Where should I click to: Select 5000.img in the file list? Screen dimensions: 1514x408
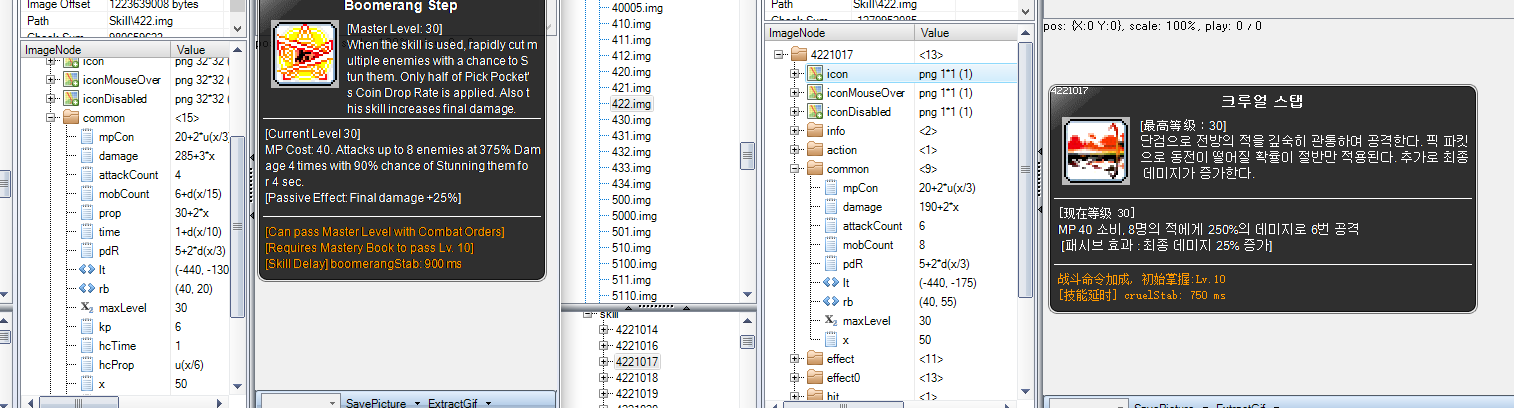[x=634, y=216]
